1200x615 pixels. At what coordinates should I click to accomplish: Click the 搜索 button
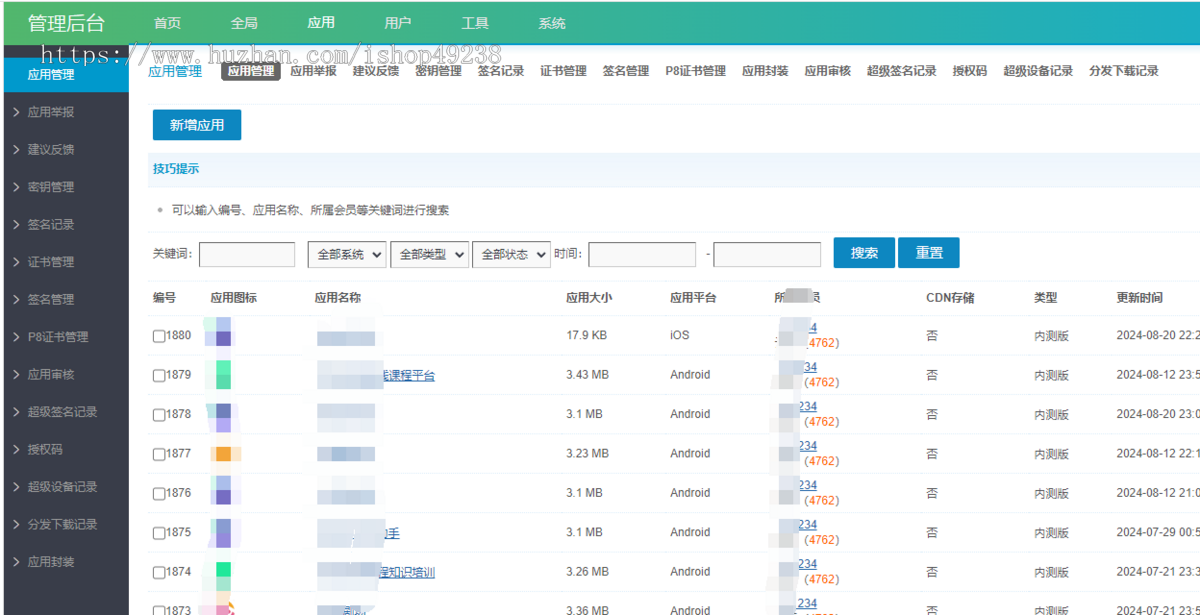point(864,253)
